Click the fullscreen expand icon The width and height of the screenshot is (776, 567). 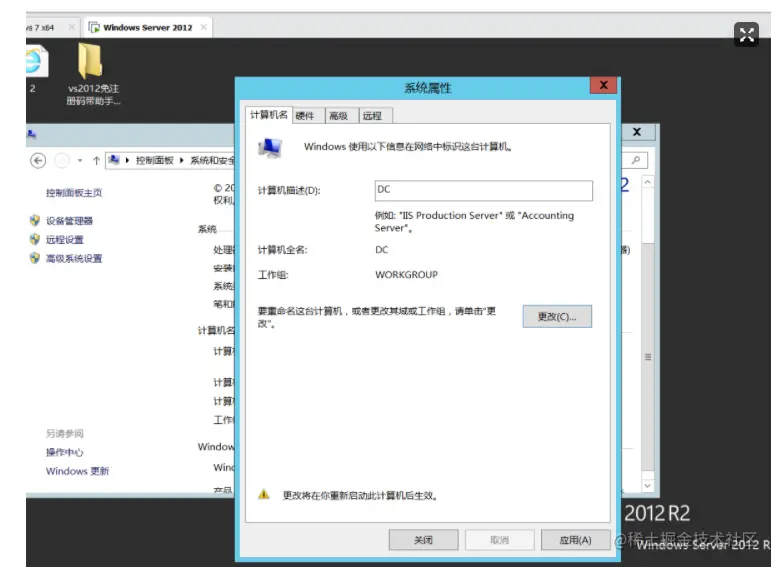tap(746, 35)
